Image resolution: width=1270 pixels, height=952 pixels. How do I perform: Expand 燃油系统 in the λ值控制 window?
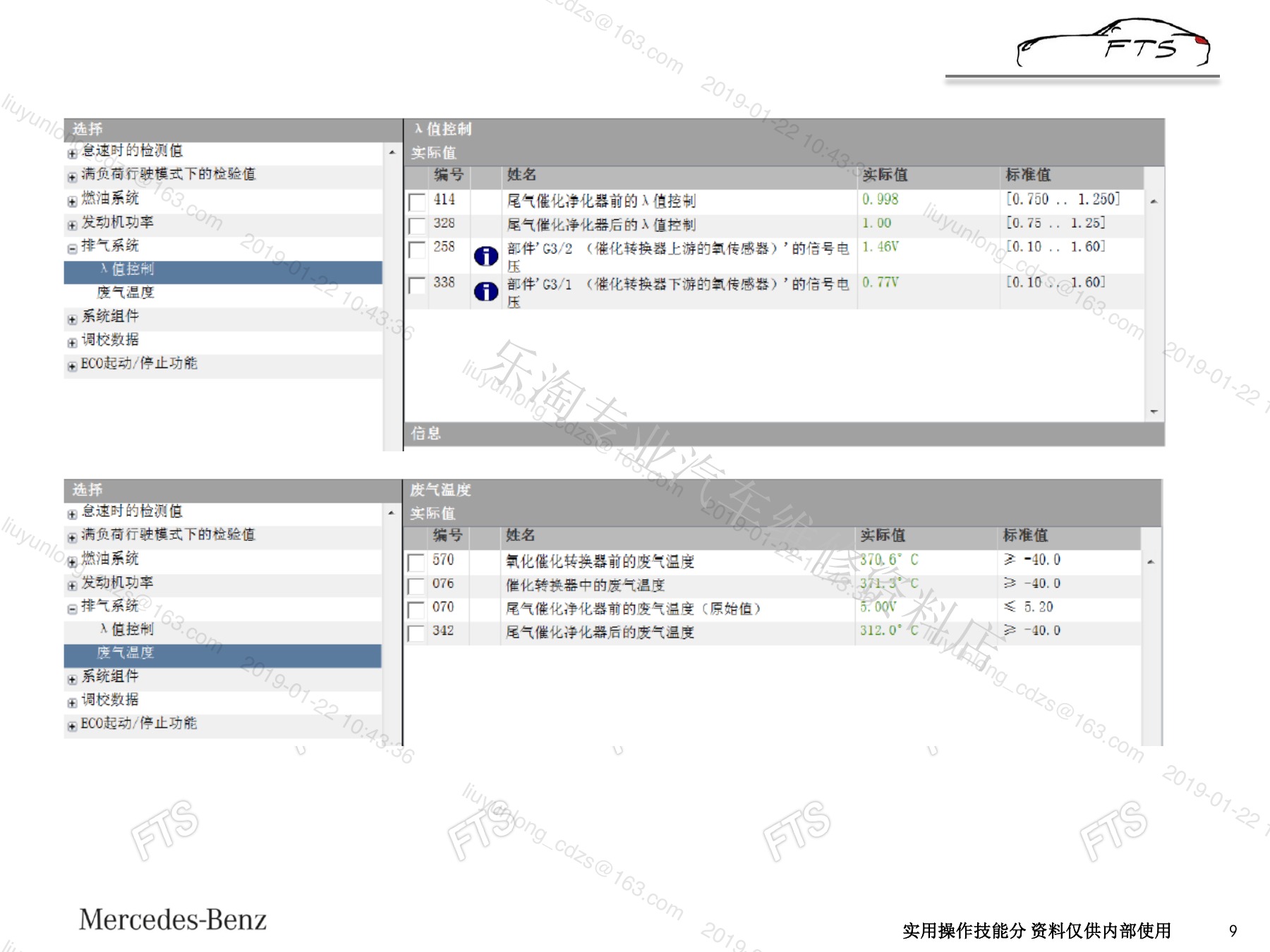coord(72,201)
